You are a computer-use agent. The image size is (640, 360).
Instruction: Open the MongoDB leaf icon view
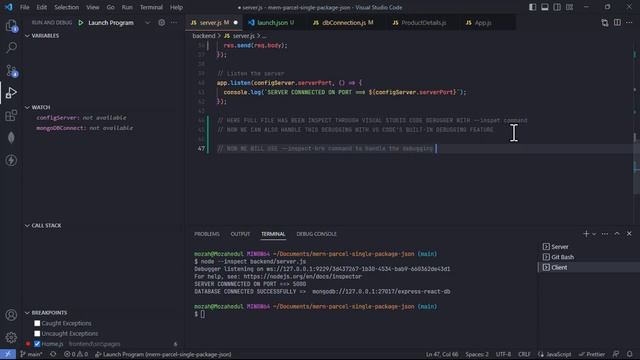[11, 138]
